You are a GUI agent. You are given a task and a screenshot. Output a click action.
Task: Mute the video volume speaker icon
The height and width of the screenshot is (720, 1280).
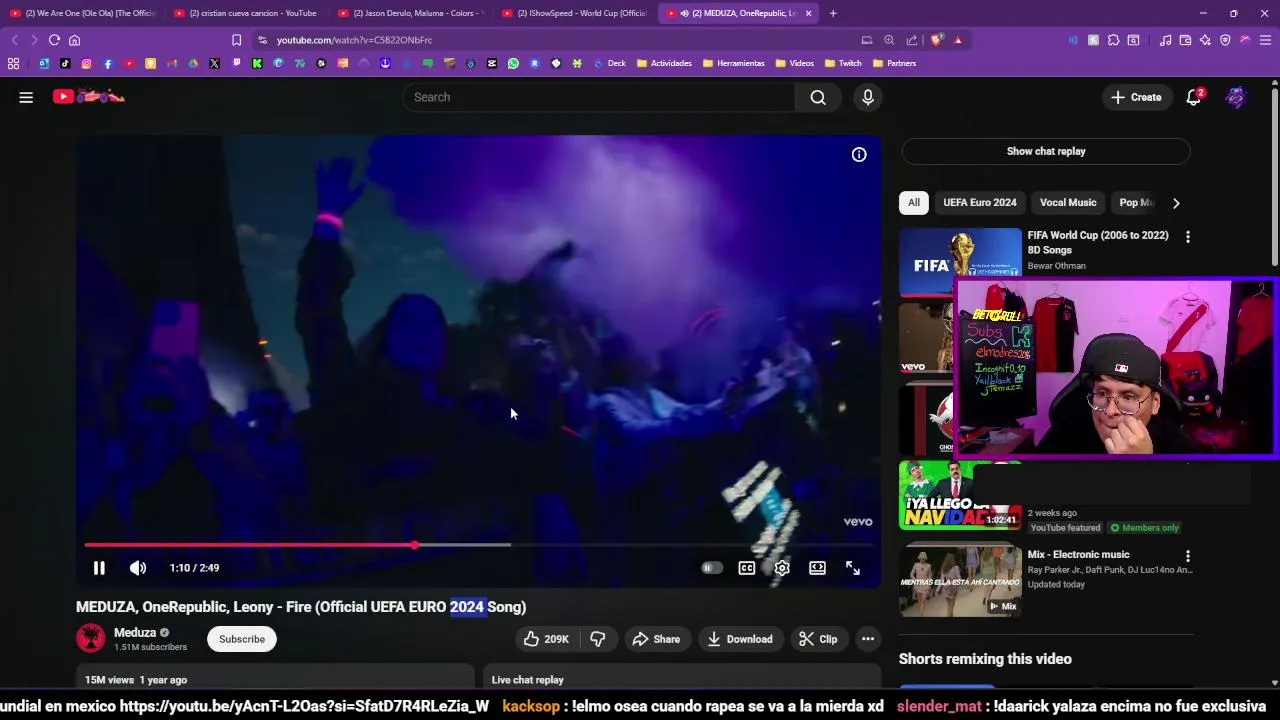(x=138, y=568)
